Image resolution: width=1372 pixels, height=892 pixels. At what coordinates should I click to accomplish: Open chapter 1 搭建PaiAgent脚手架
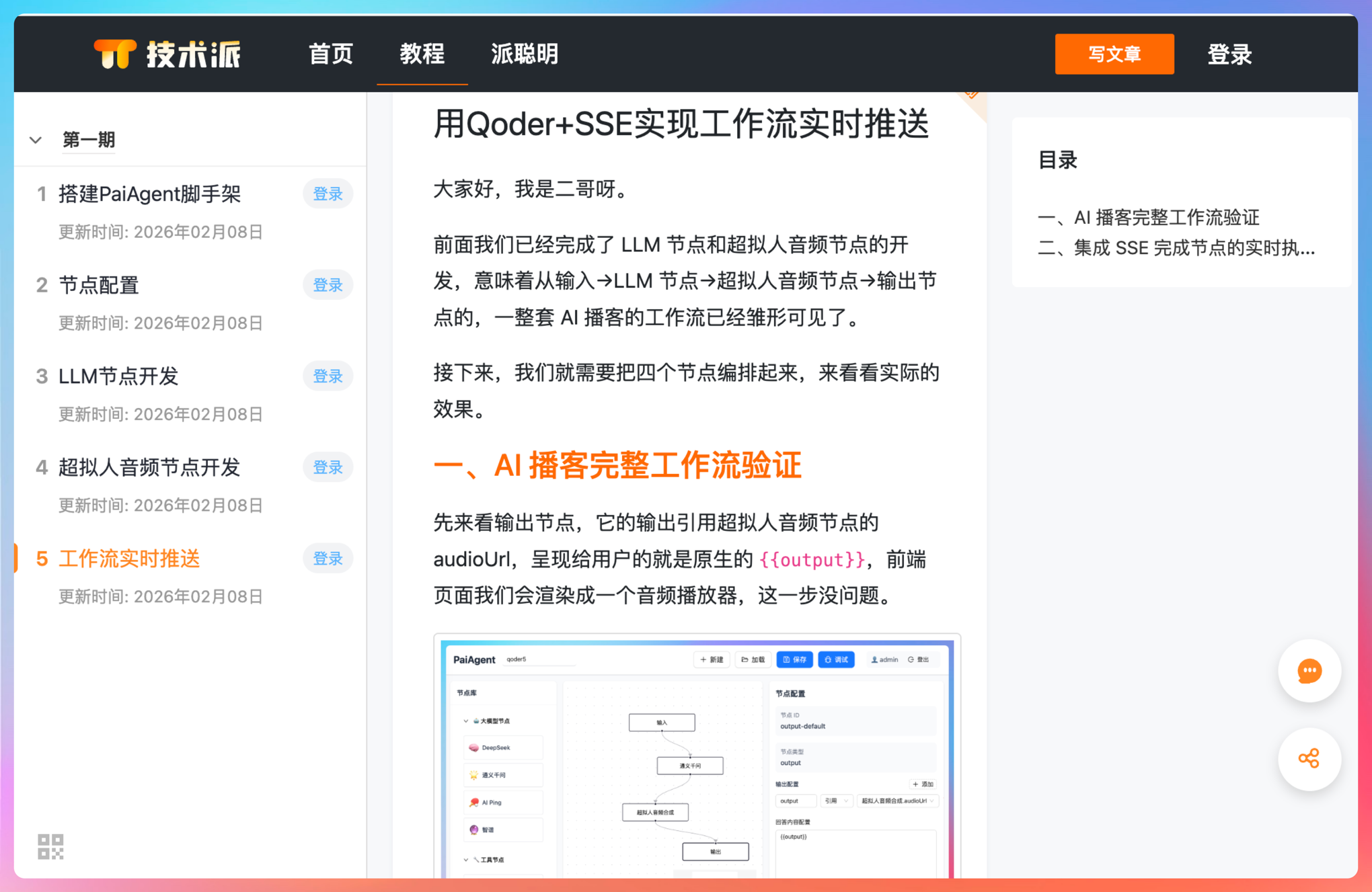click(149, 194)
